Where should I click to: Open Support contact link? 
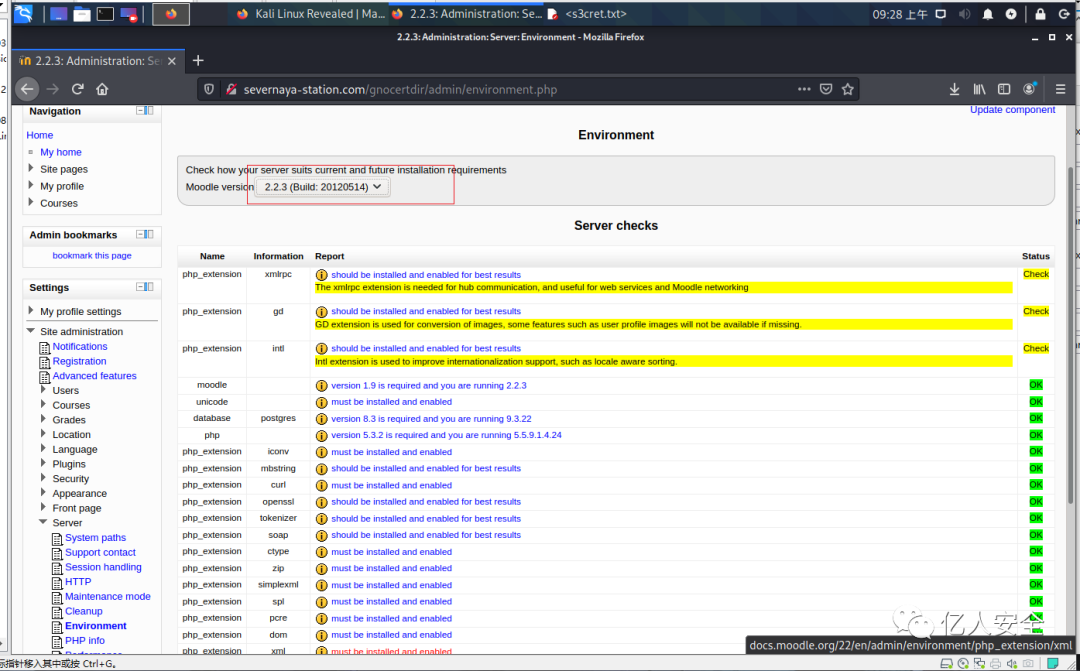[x=100, y=553]
